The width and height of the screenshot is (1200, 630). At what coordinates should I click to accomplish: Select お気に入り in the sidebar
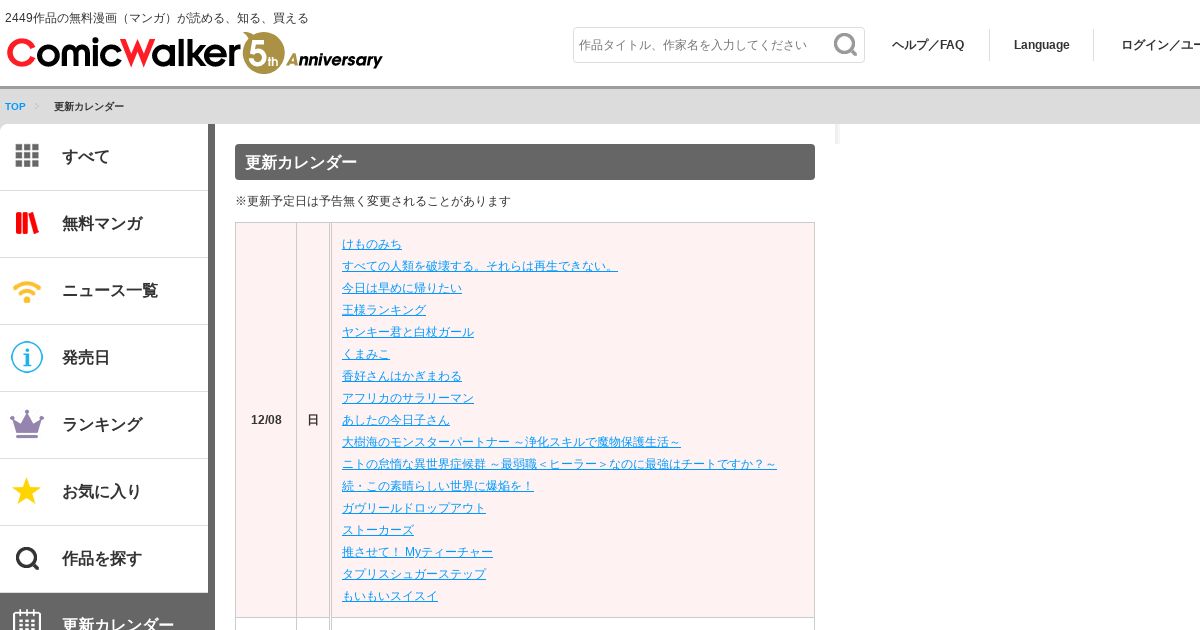pyautogui.click(x=104, y=492)
